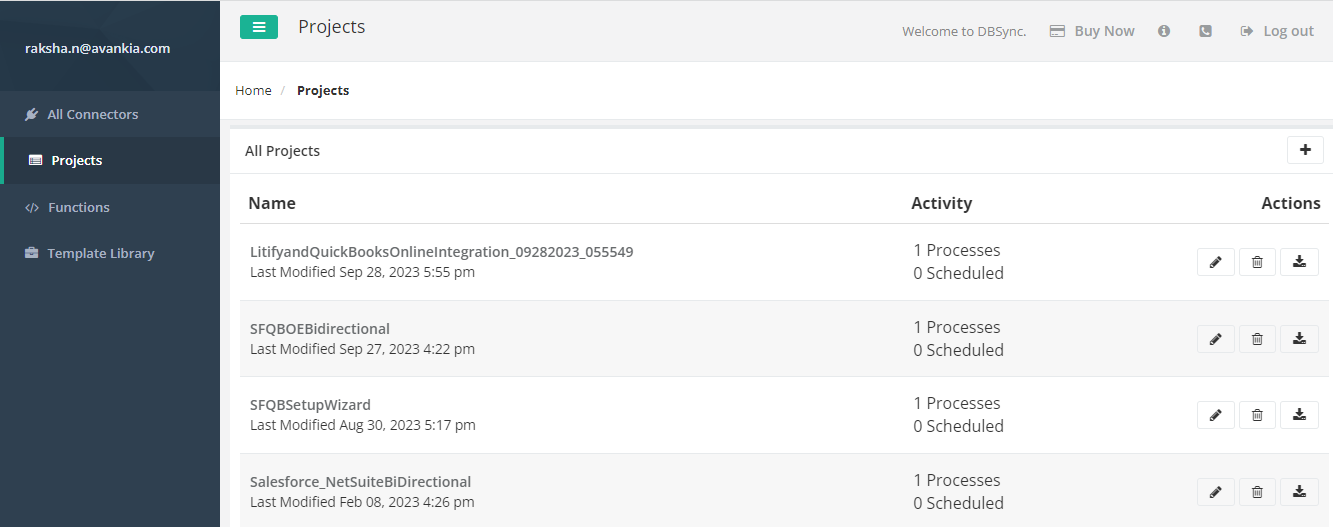Log out of DBSync
1333x527 pixels.
pyautogui.click(x=1277, y=31)
